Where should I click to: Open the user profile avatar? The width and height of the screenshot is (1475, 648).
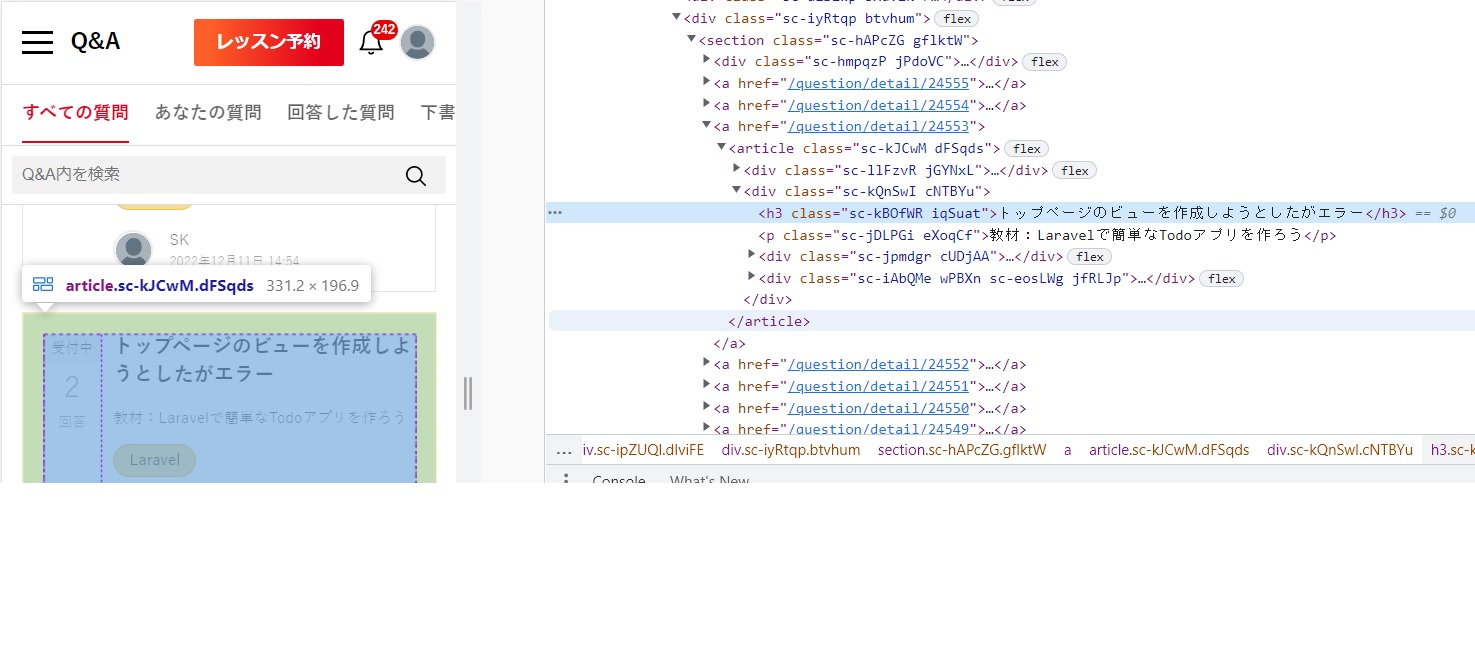click(x=417, y=43)
